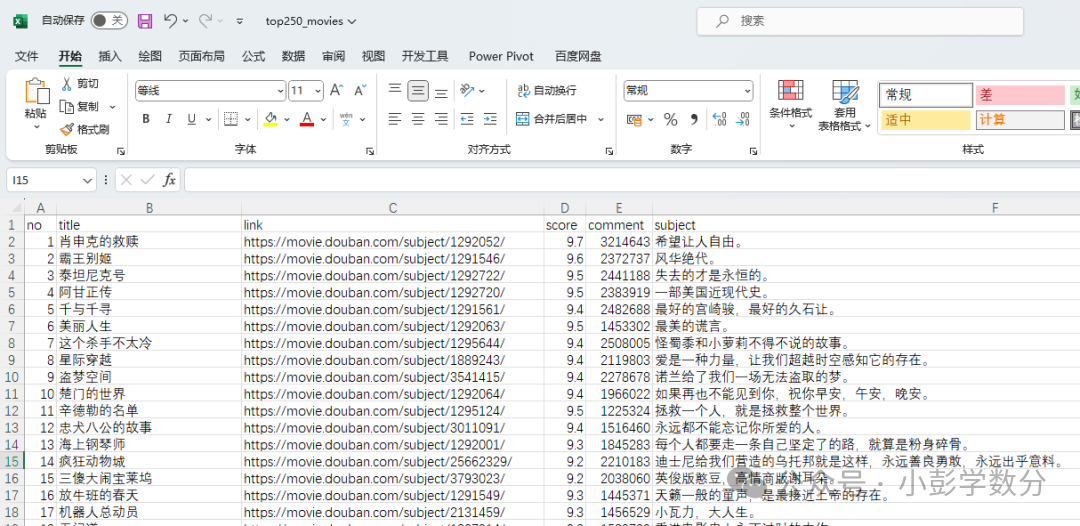Align text right
This screenshot has width=1080, height=526.
442,119
